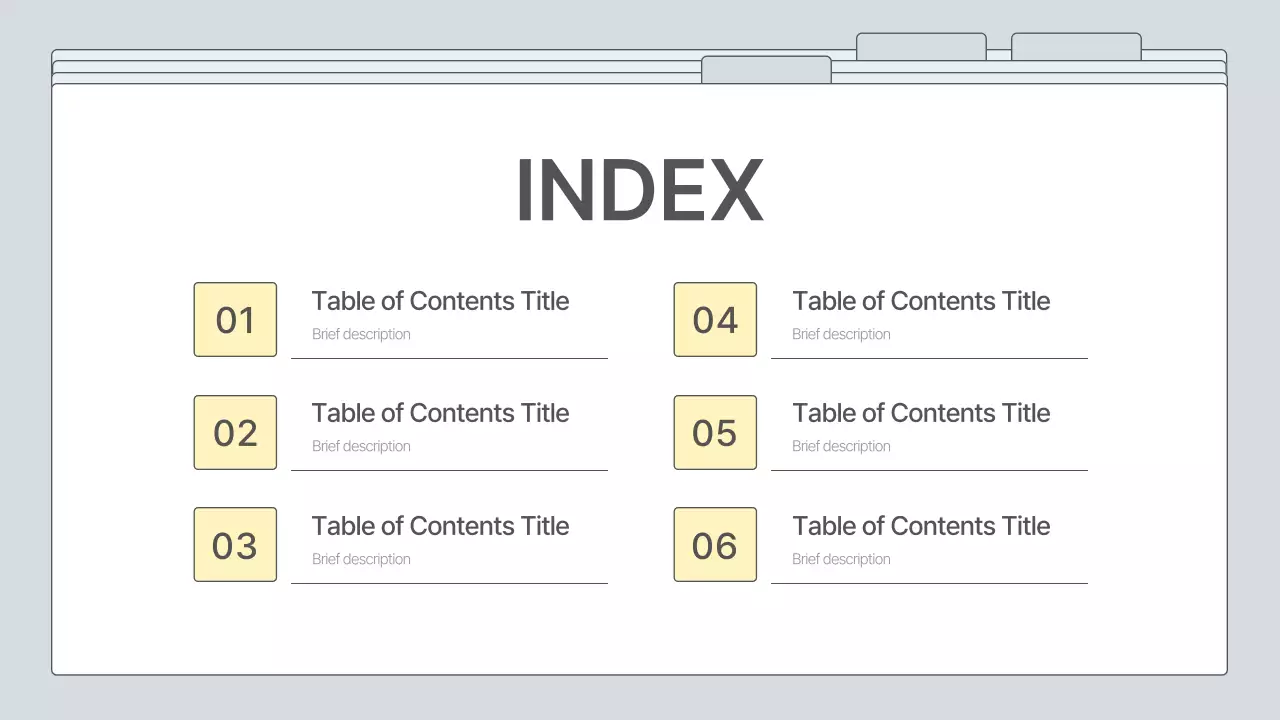Select Brief description under item 06 title
Viewport: 1280px width, 720px height.
pyautogui.click(x=841, y=559)
